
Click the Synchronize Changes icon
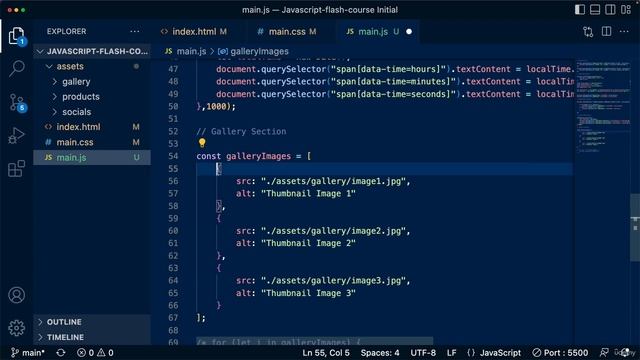(61, 353)
